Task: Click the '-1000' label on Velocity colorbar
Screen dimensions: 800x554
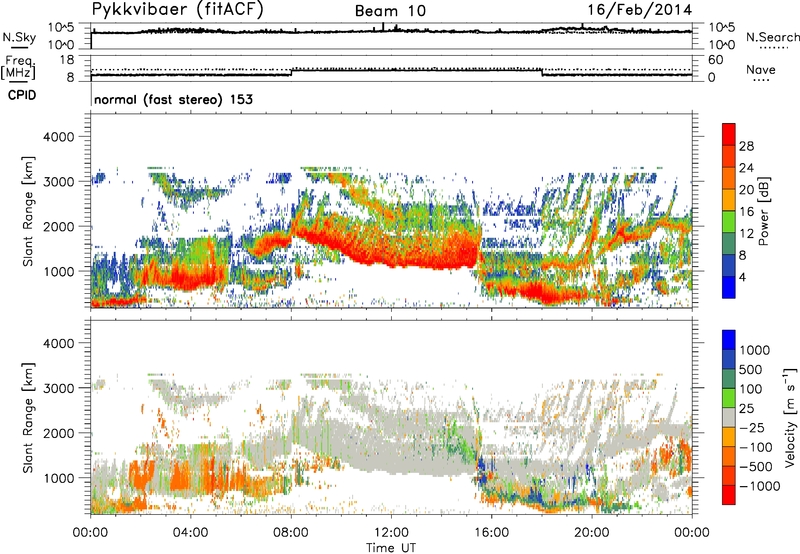Action: (x=759, y=486)
